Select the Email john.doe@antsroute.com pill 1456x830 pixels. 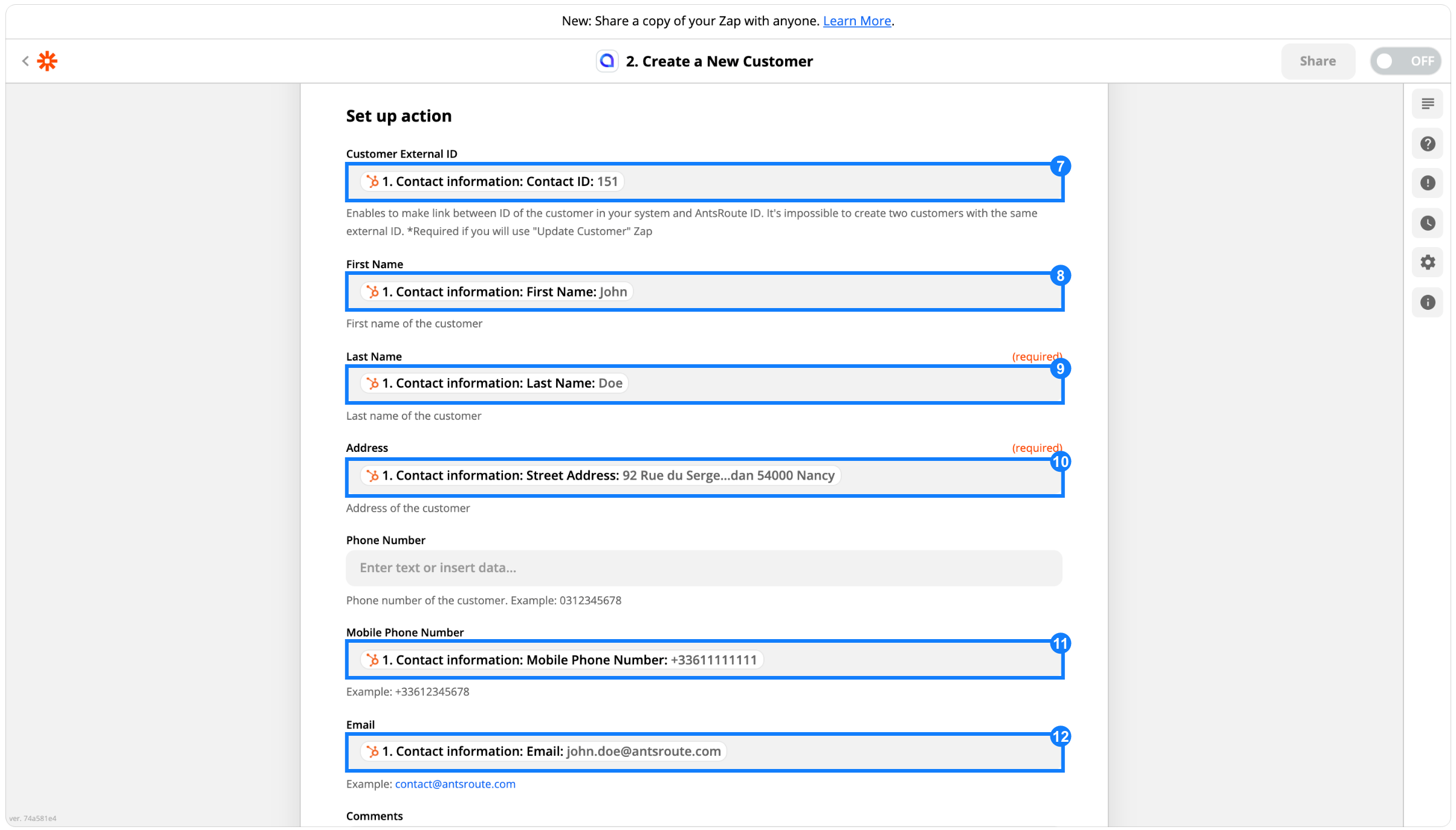(543, 751)
